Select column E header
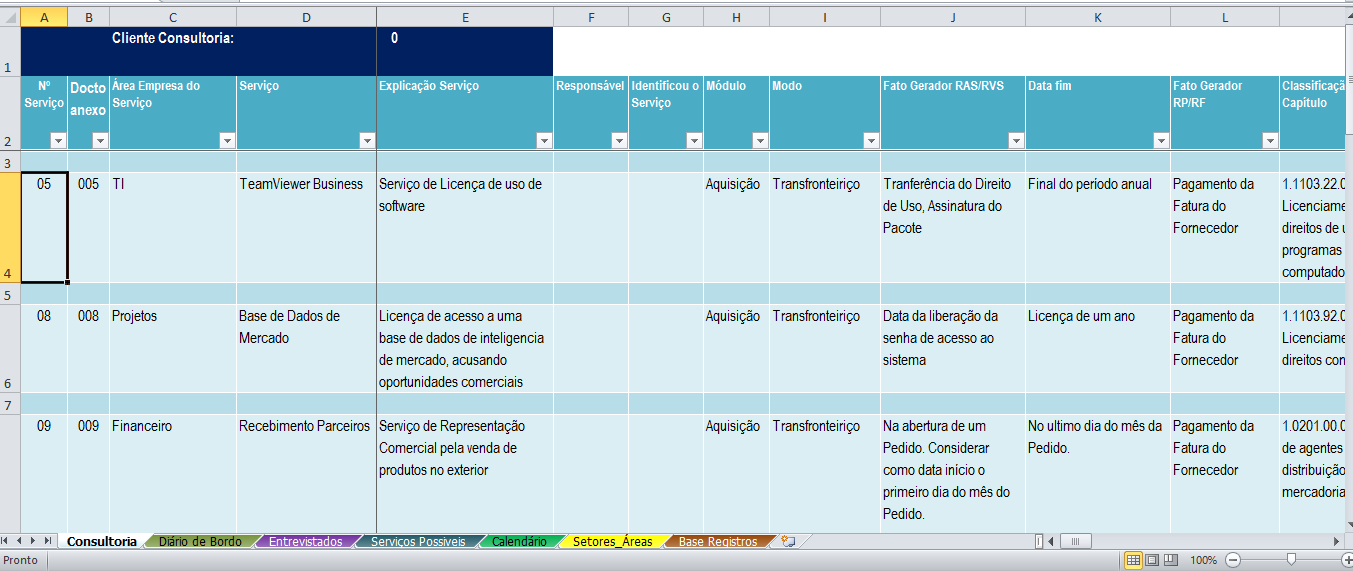The height and width of the screenshot is (571, 1353). (x=465, y=17)
